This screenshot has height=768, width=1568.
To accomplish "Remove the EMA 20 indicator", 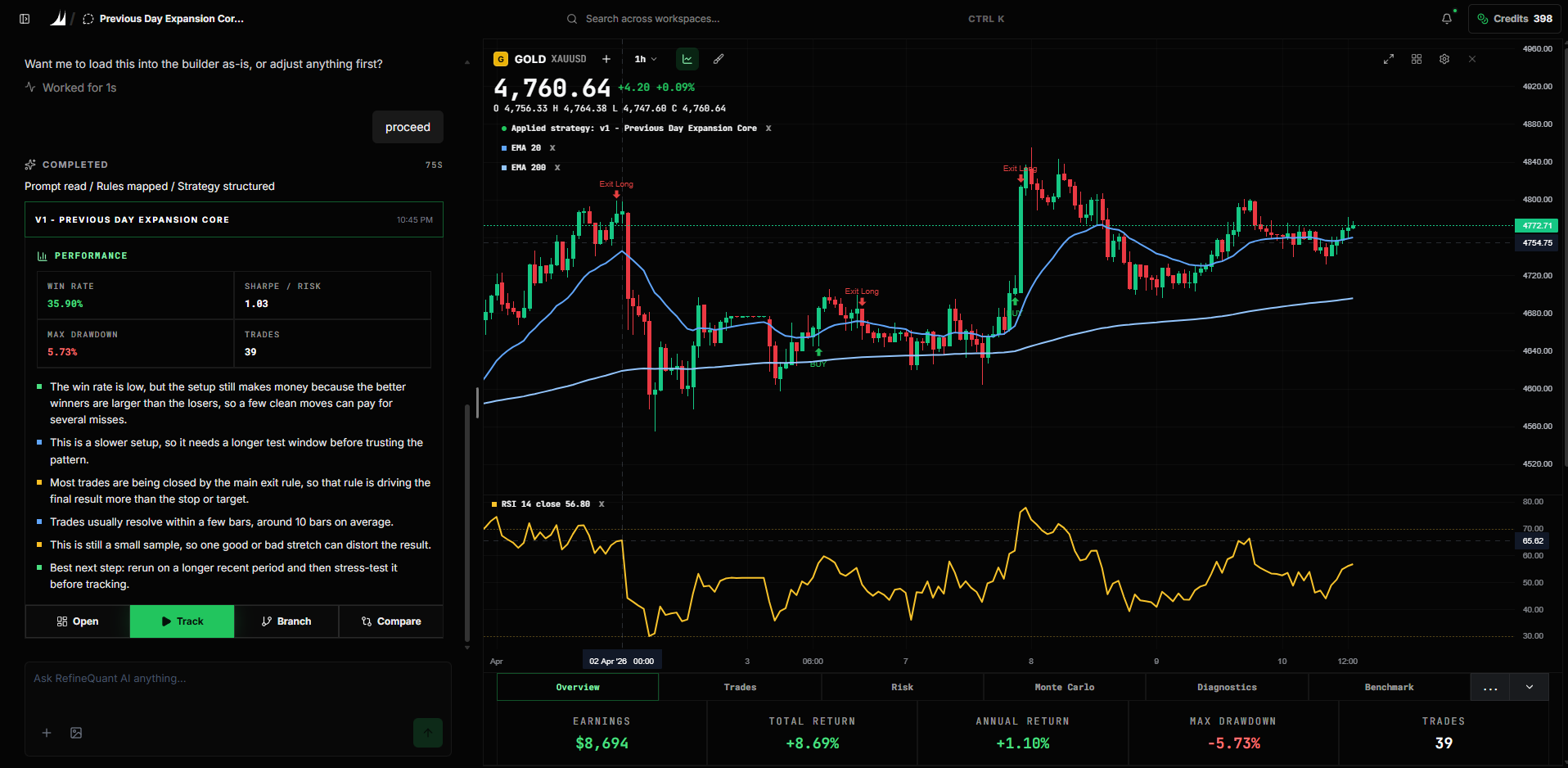I will pos(552,148).
